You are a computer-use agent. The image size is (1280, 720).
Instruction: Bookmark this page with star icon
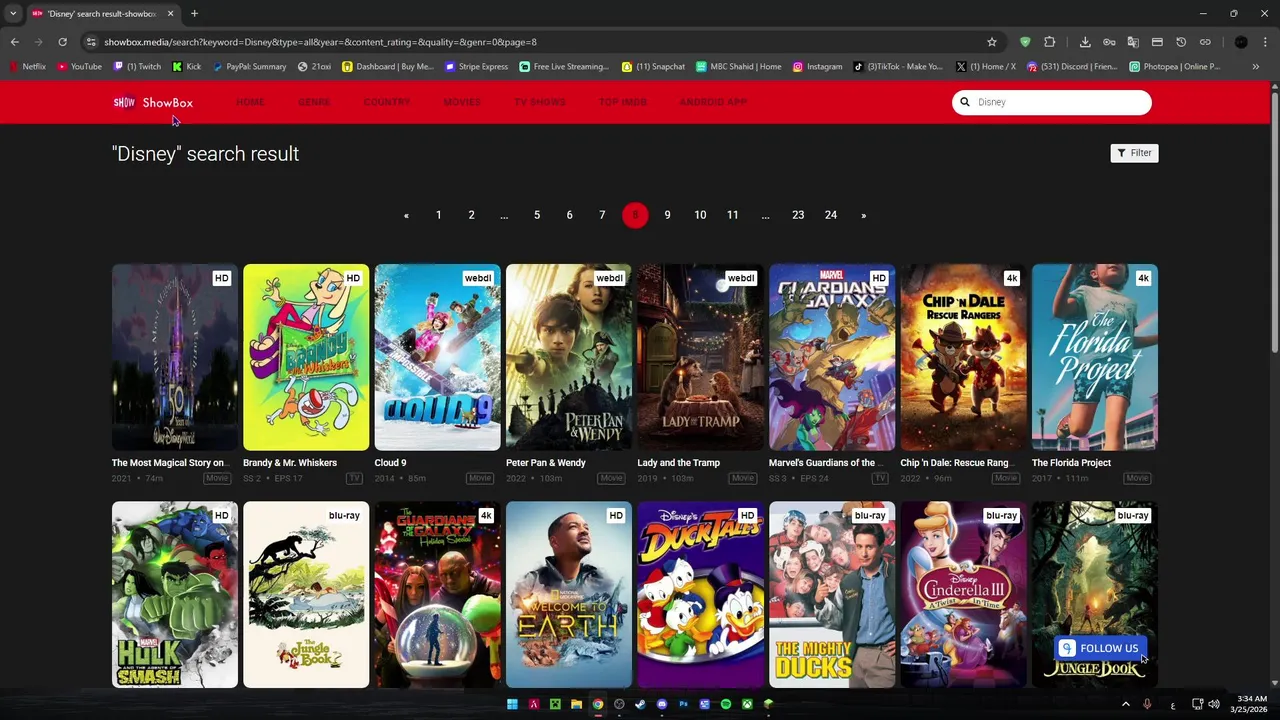992,42
